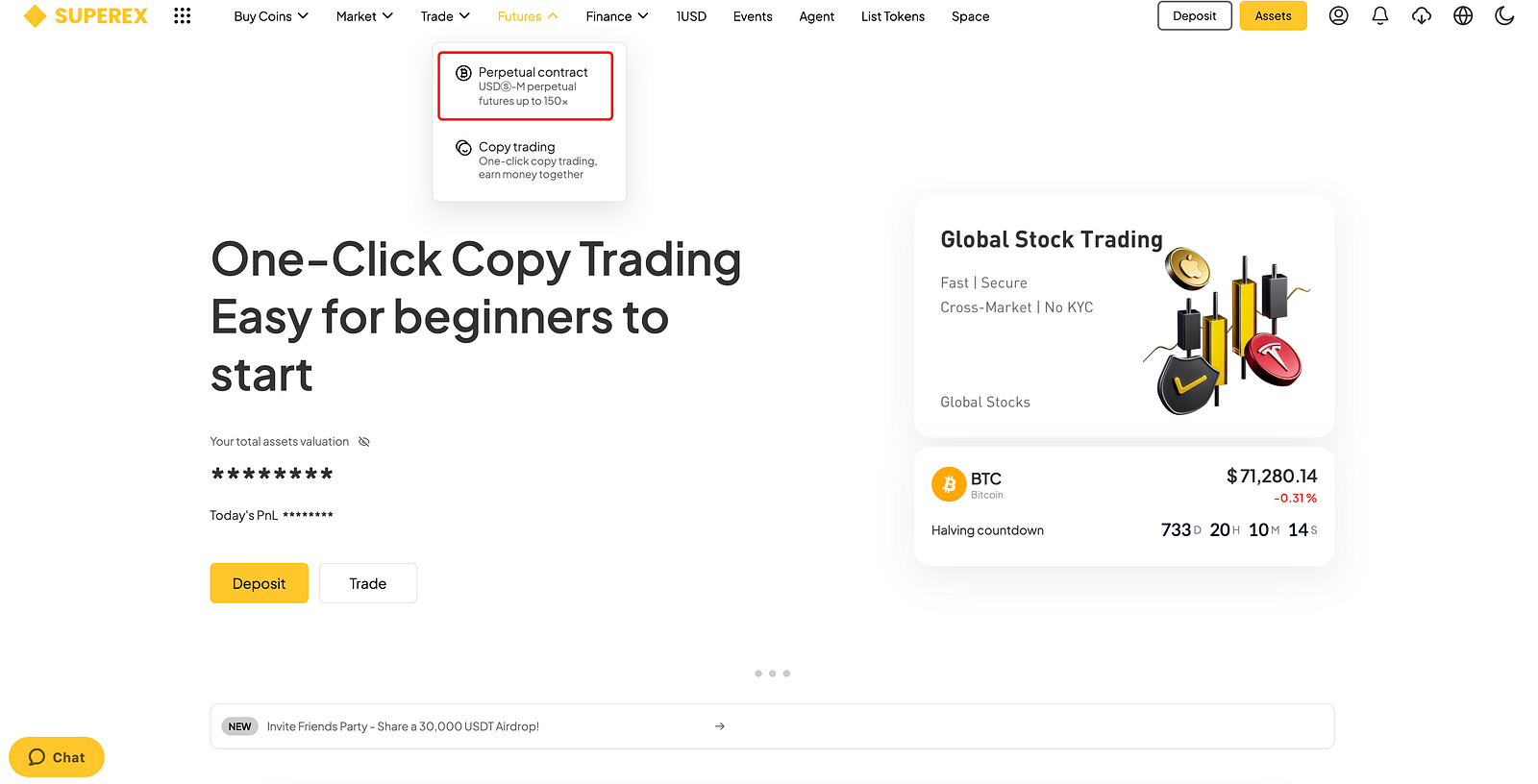This screenshot has height=784, width=1538.
Task: Click the Deposit button in header
Action: pos(1195,16)
